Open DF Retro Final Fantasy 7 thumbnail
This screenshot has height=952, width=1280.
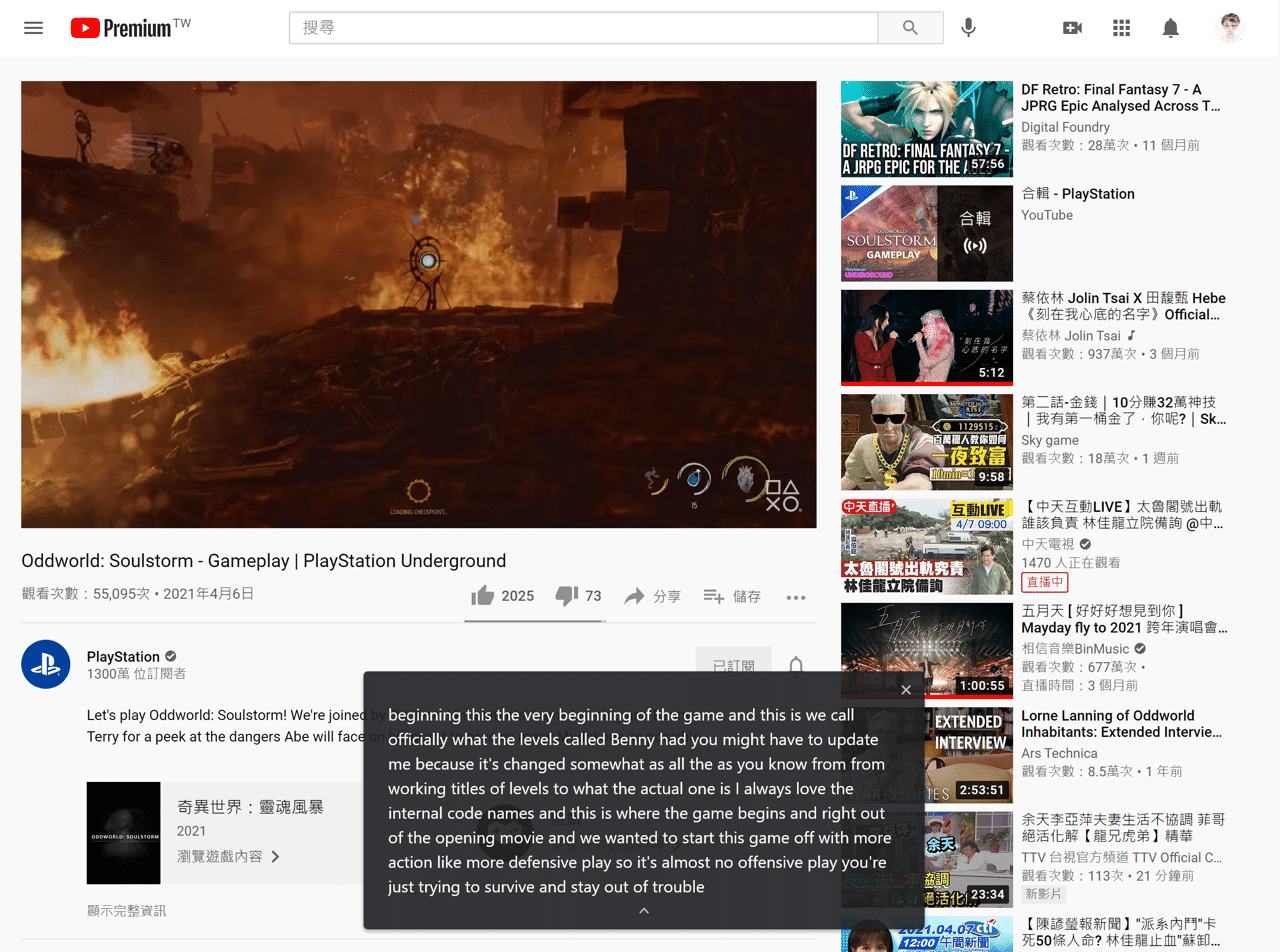point(927,129)
